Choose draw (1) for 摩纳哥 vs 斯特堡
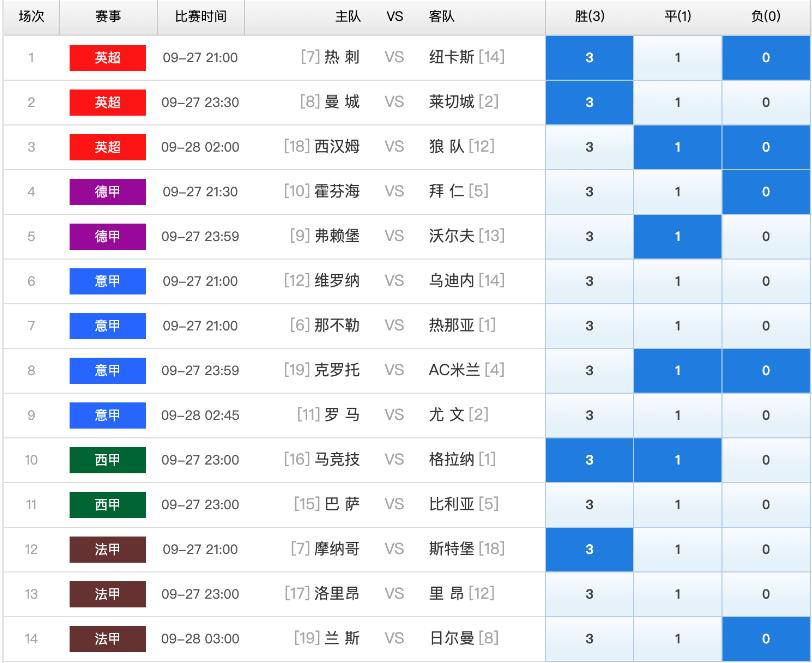812x663 pixels. click(677, 550)
